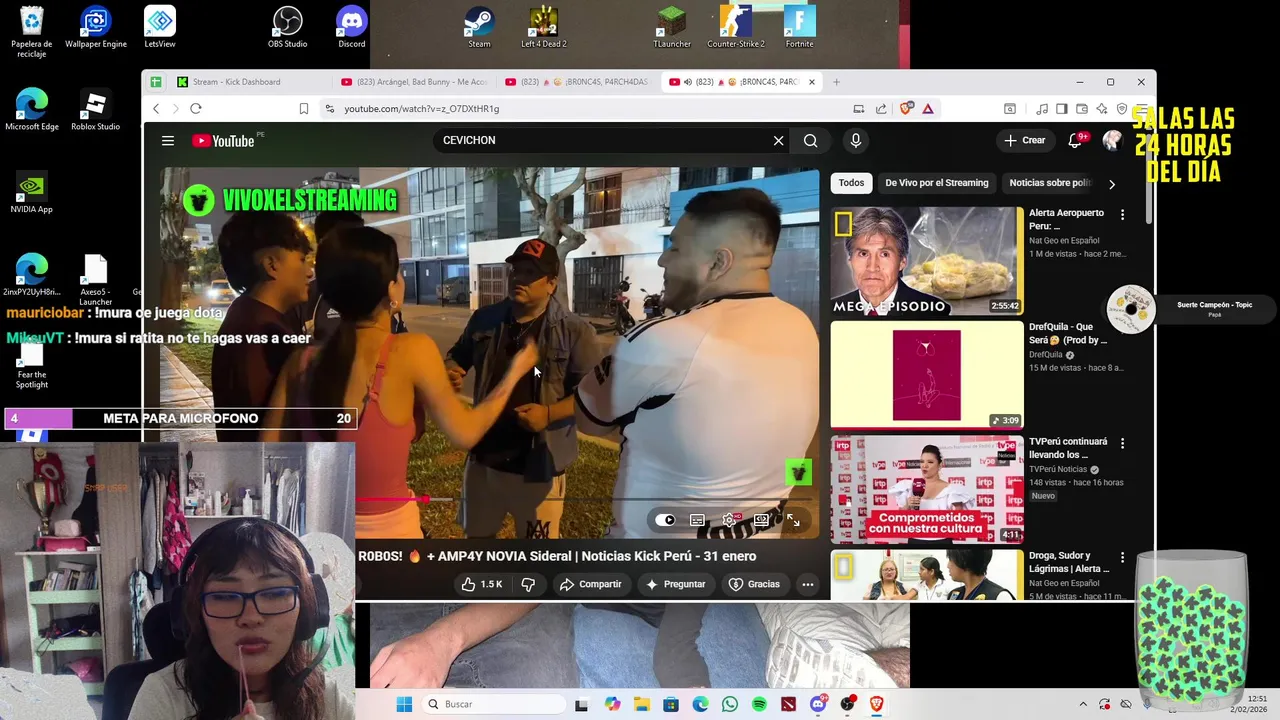Toggle video autoplay switch

(x=665, y=520)
